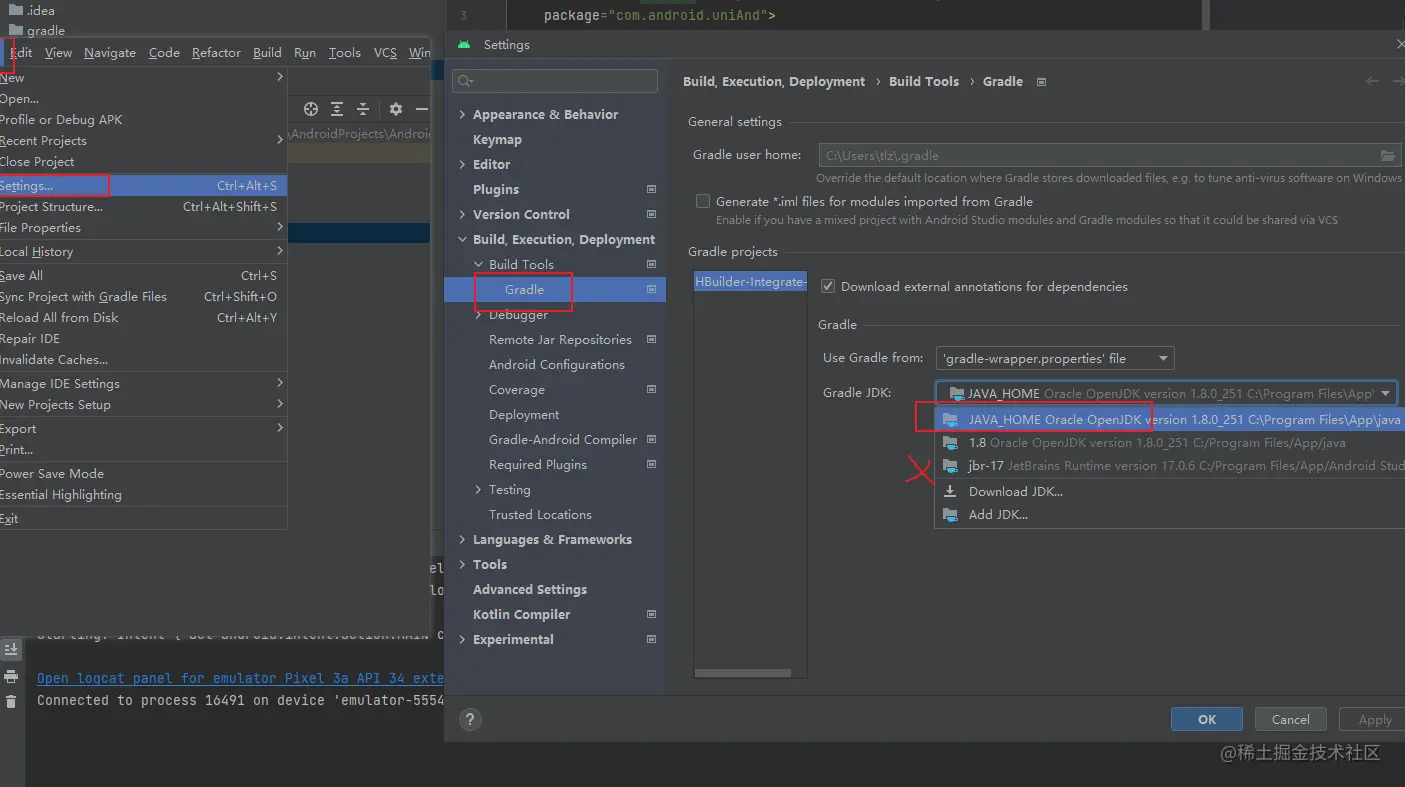
Task: Click the project-level icon next to Kotlin Compiler
Action: click(x=652, y=614)
